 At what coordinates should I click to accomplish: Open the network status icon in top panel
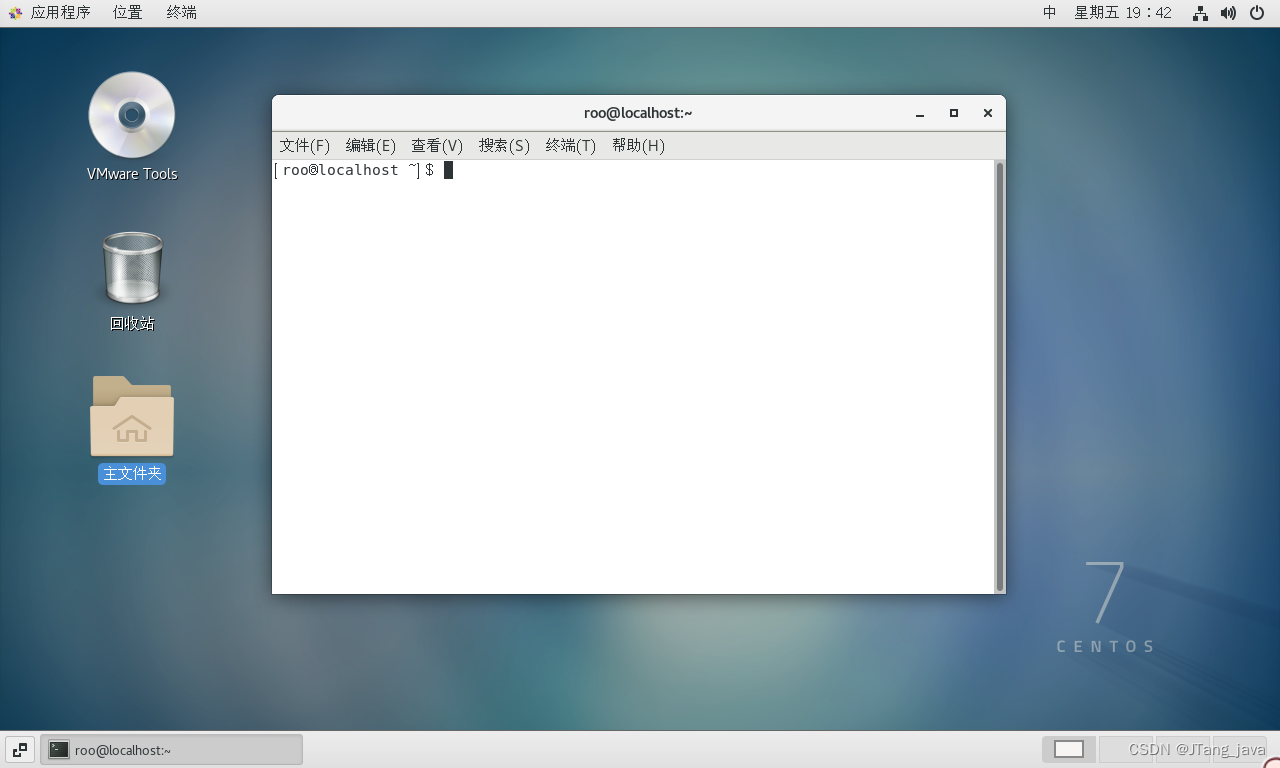pos(1200,13)
